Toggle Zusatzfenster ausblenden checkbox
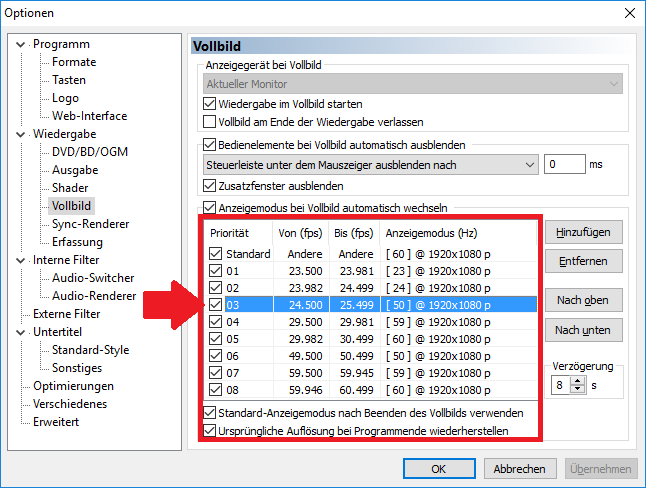The width and height of the screenshot is (646, 488). coord(209,185)
